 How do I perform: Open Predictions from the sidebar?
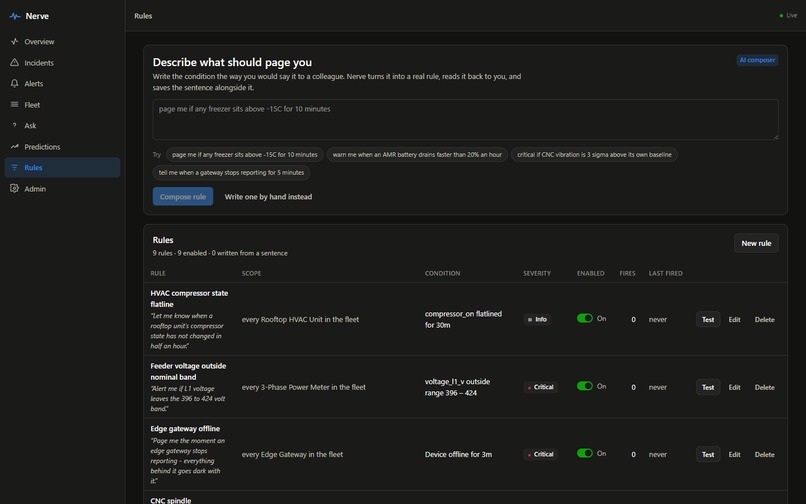click(x=62, y=147)
